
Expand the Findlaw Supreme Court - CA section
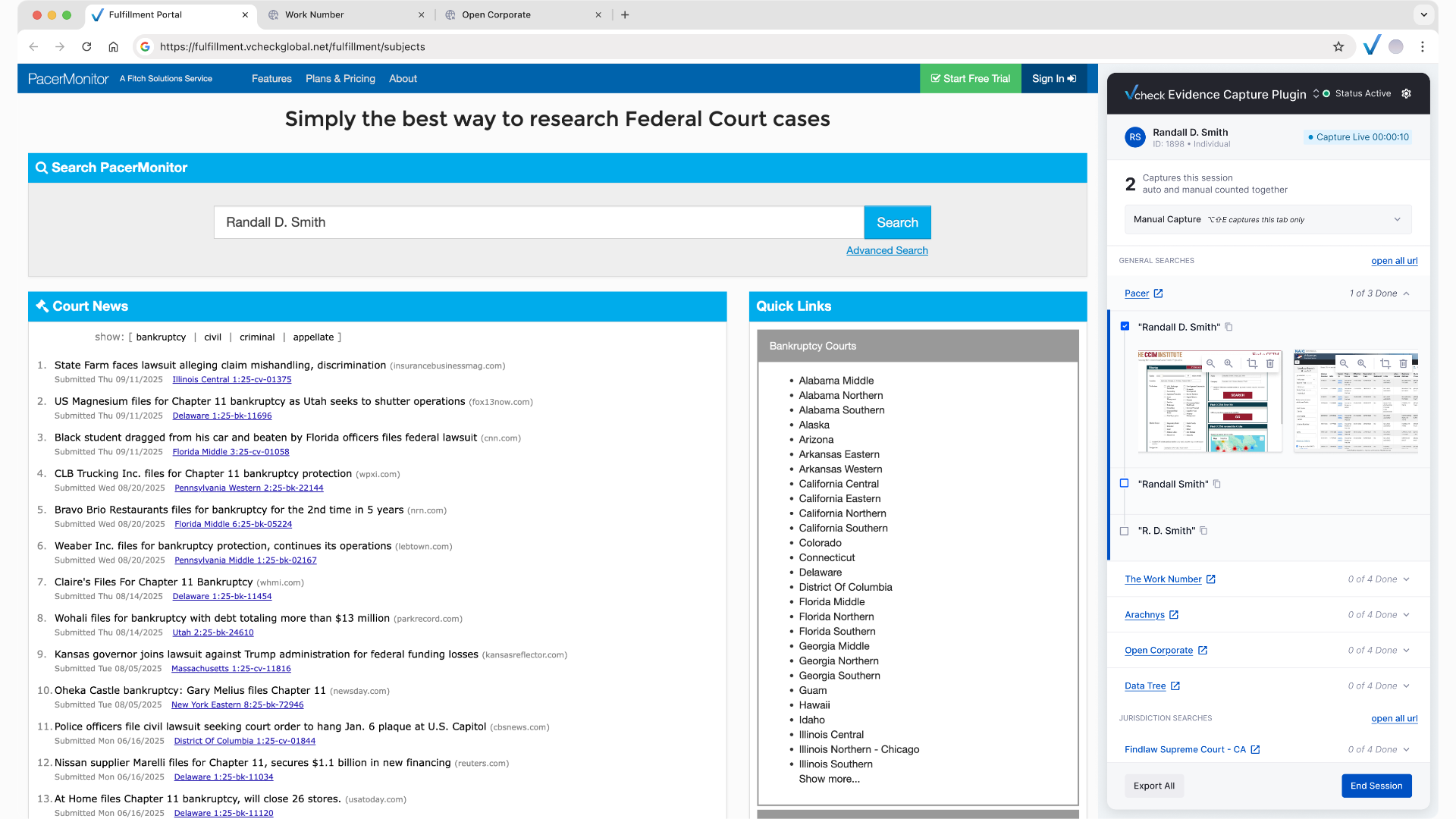click(1407, 749)
